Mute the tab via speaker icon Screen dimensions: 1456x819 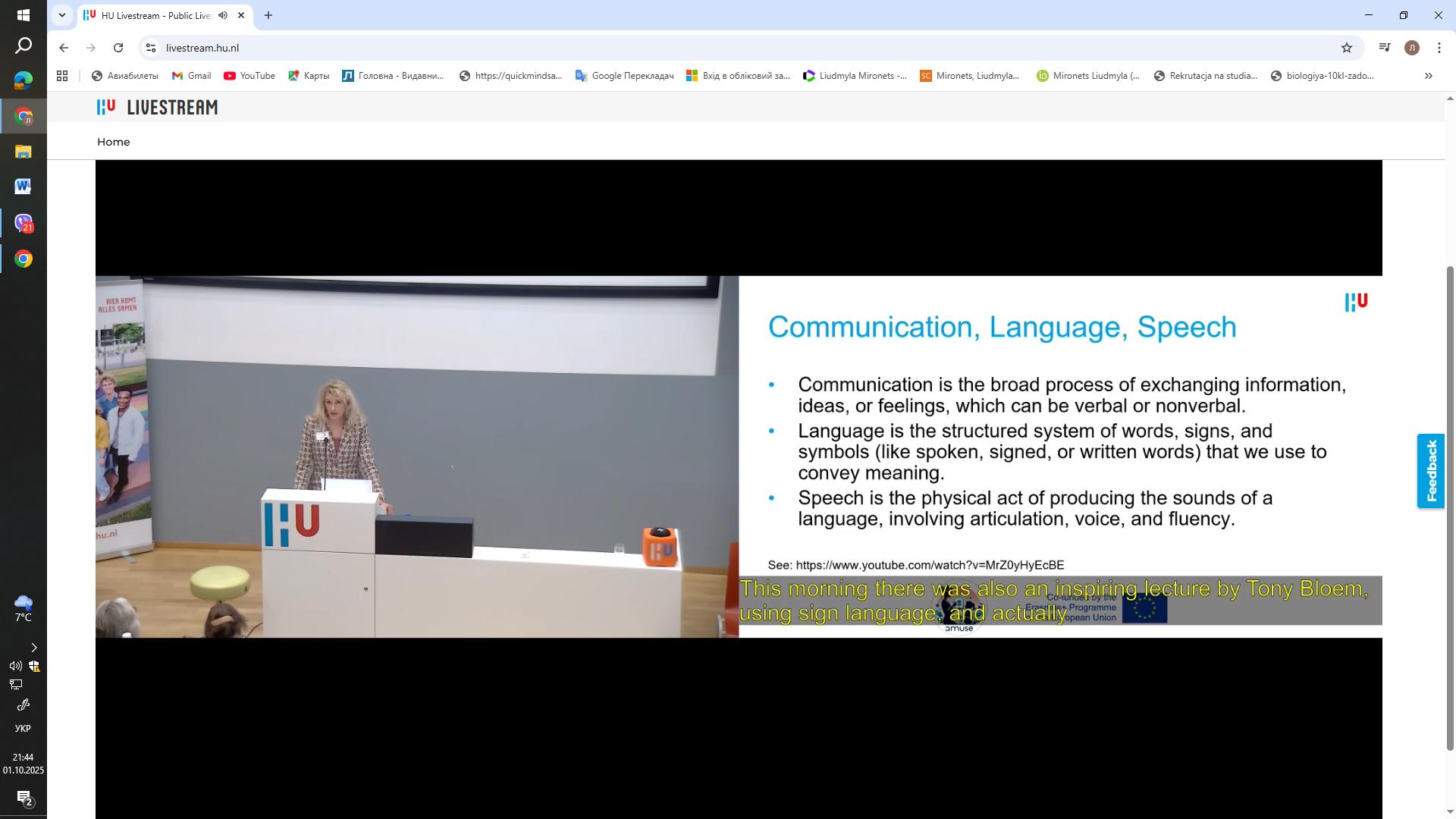tap(223, 15)
